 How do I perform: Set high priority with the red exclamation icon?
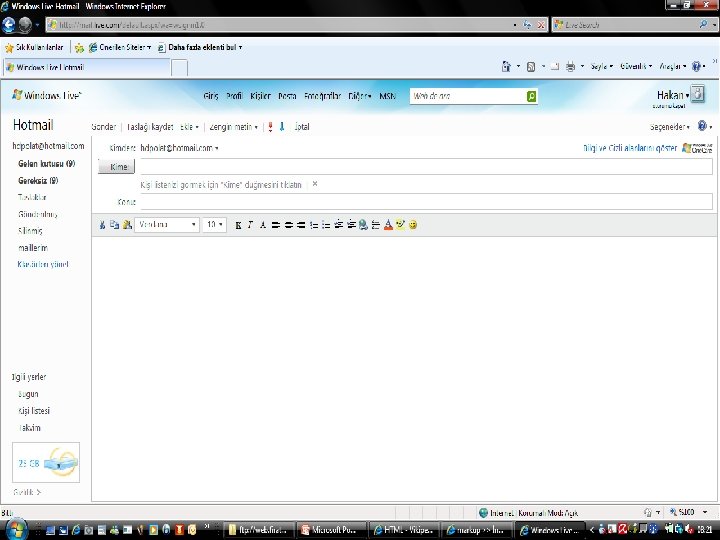[270, 127]
